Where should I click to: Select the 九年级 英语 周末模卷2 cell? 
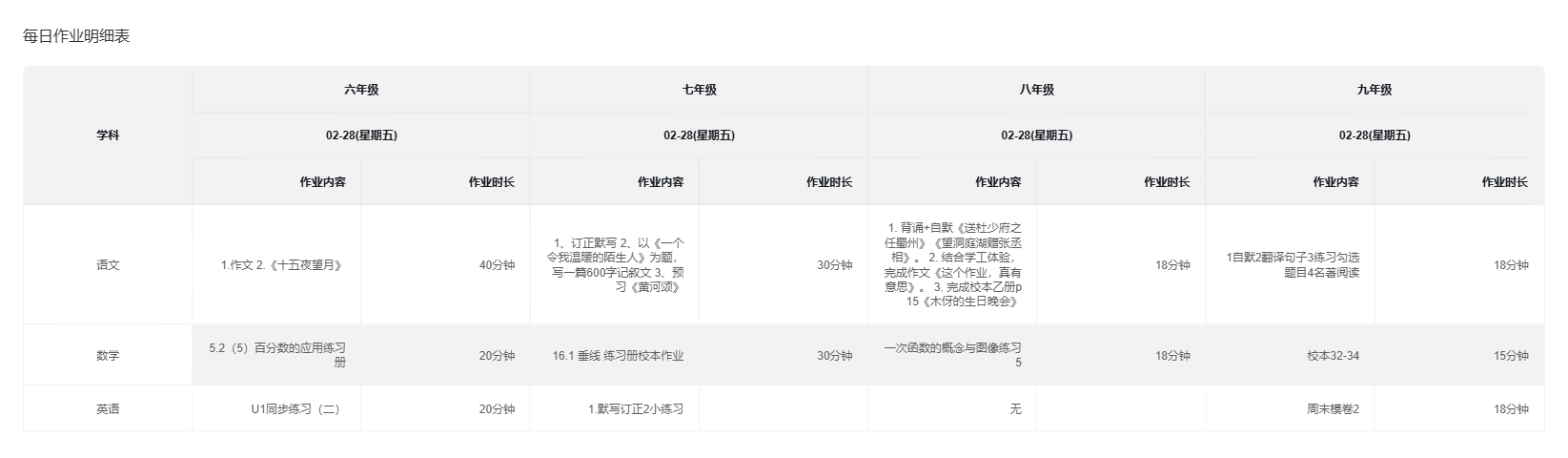point(1333,409)
